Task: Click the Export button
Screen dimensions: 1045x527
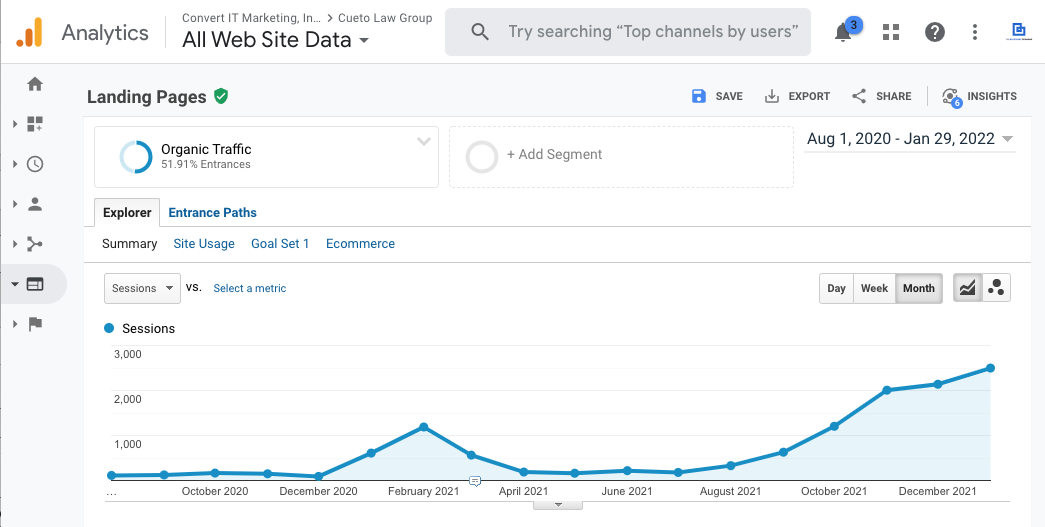Action: click(798, 96)
